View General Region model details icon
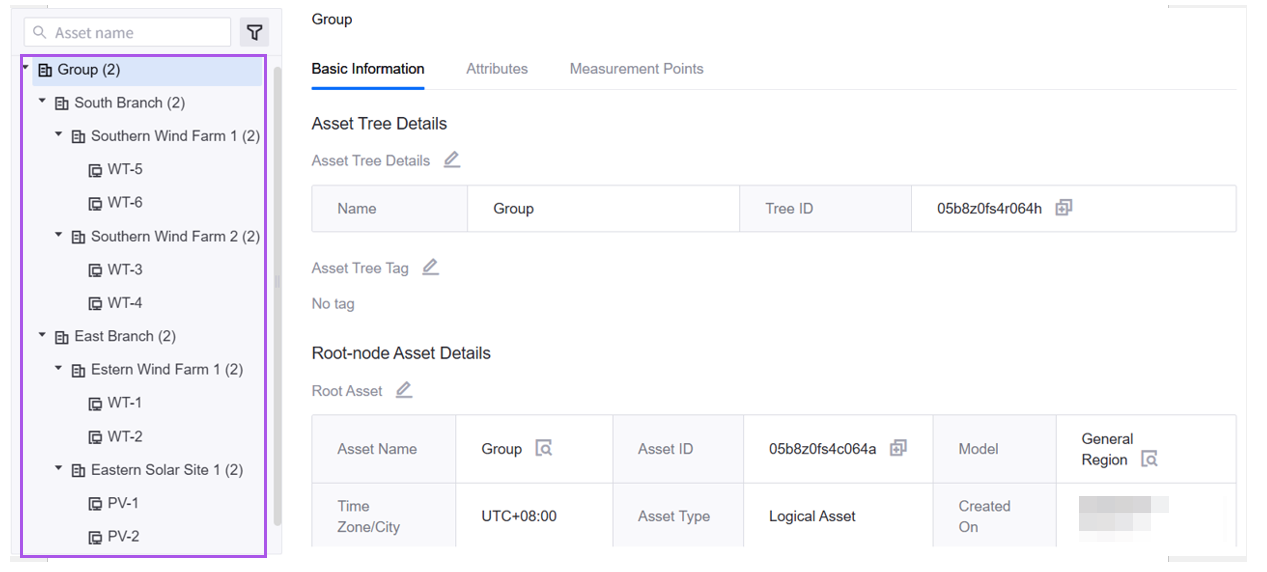 click(x=1149, y=460)
